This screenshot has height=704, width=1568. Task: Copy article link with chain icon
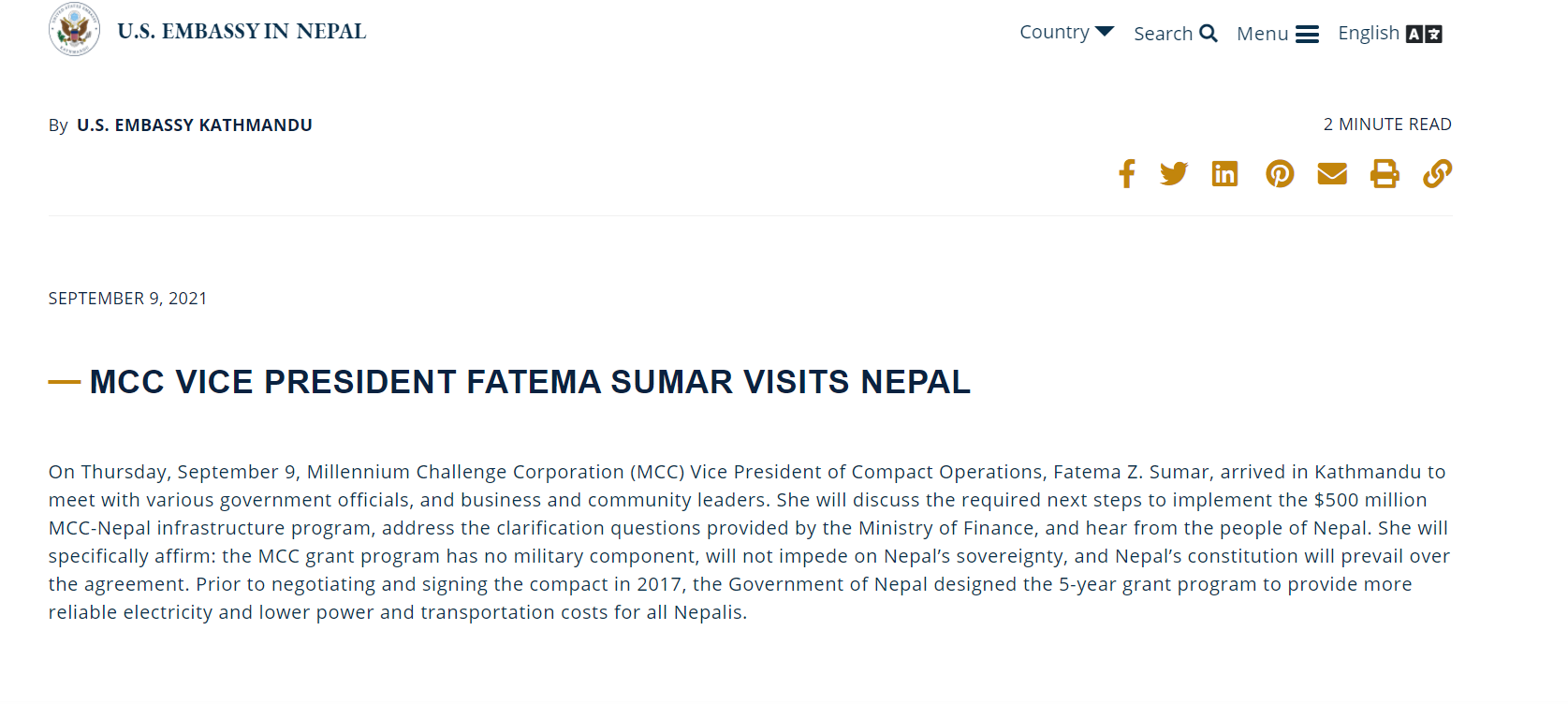[1438, 174]
